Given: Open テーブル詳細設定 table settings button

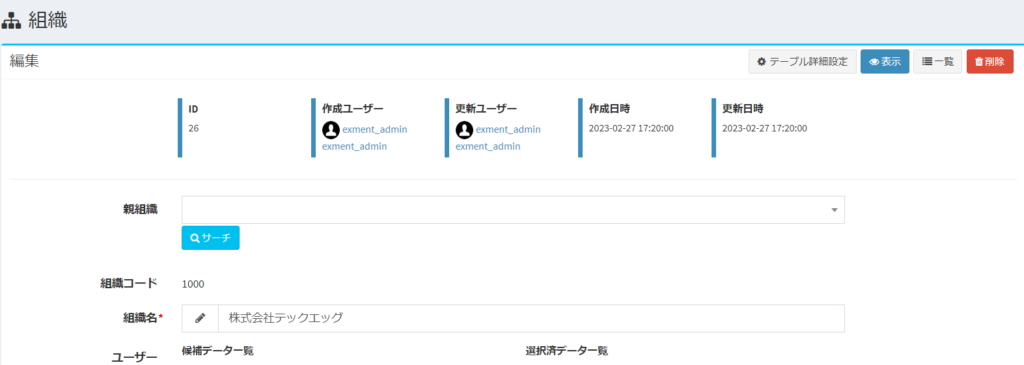Looking at the screenshot, I should tap(803, 62).
